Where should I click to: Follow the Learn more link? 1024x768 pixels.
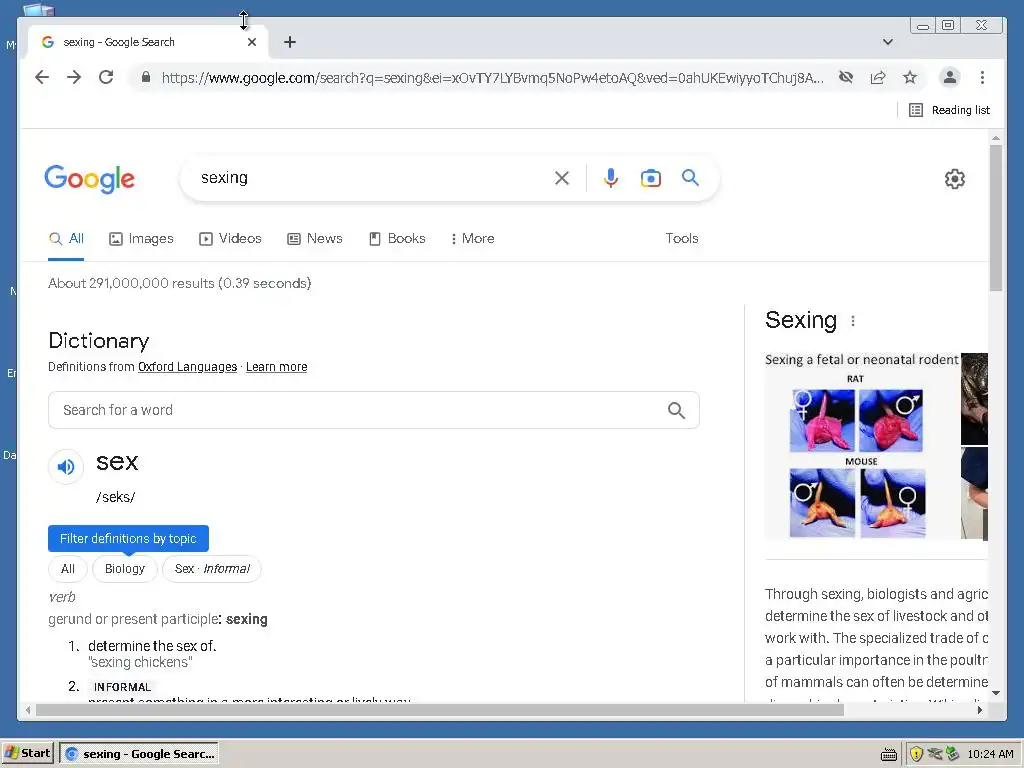pyautogui.click(x=276, y=367)
